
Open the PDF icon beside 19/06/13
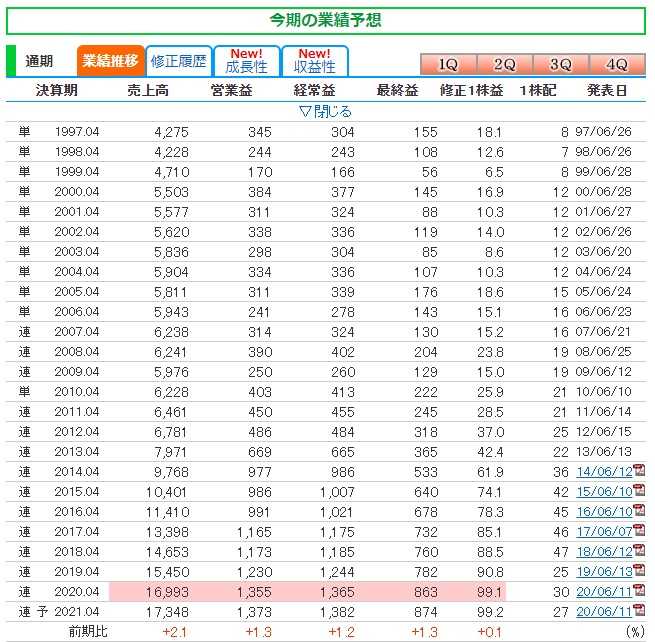(639, 570)
